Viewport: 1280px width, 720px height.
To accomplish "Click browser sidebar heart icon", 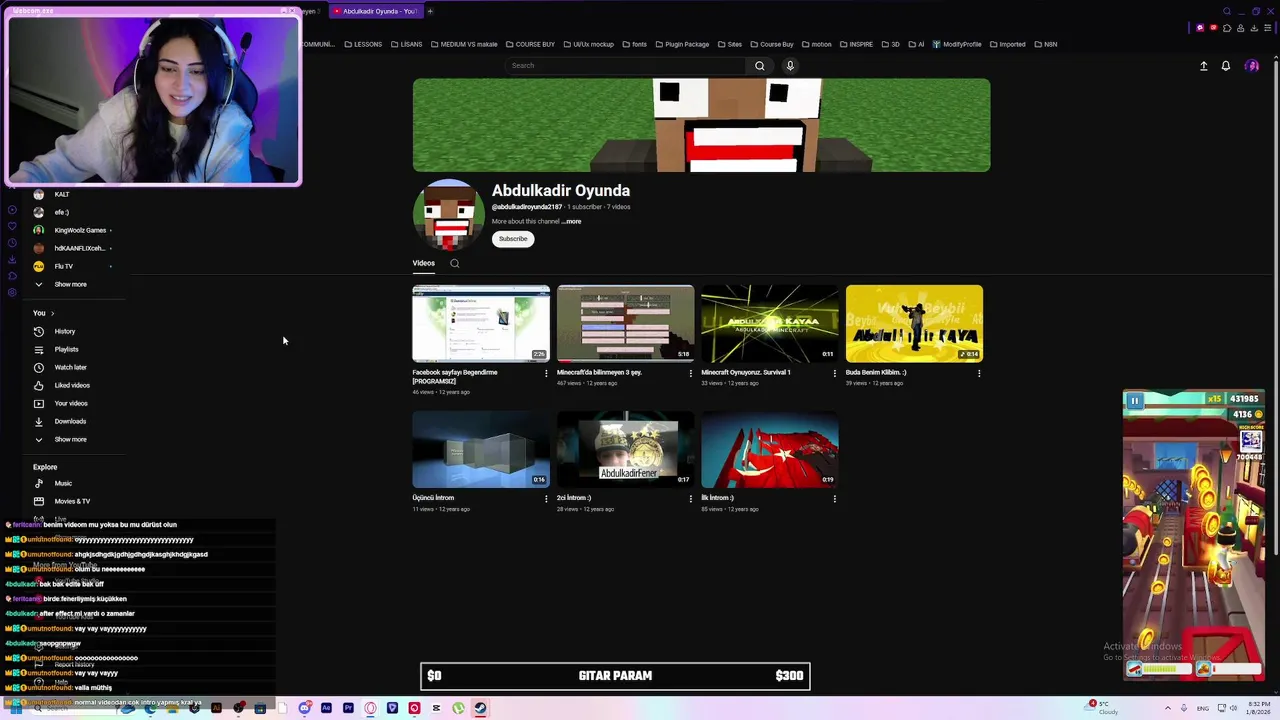I will 12,226.
